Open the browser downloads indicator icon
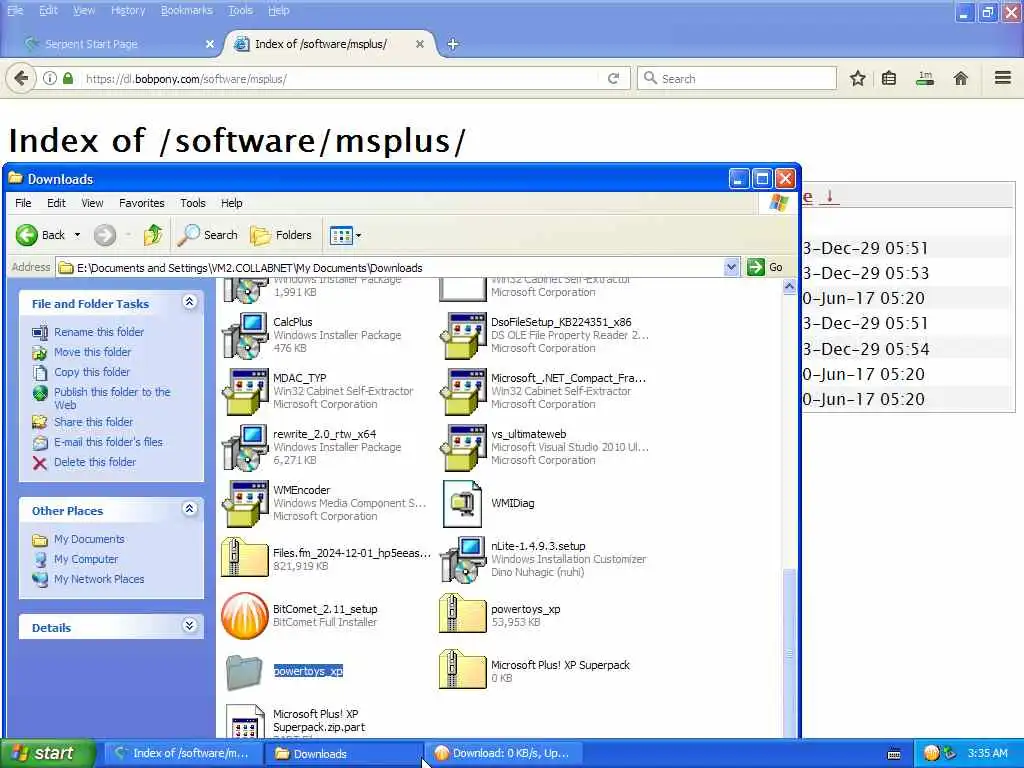1024x768 pixels. tap(925, 78)
